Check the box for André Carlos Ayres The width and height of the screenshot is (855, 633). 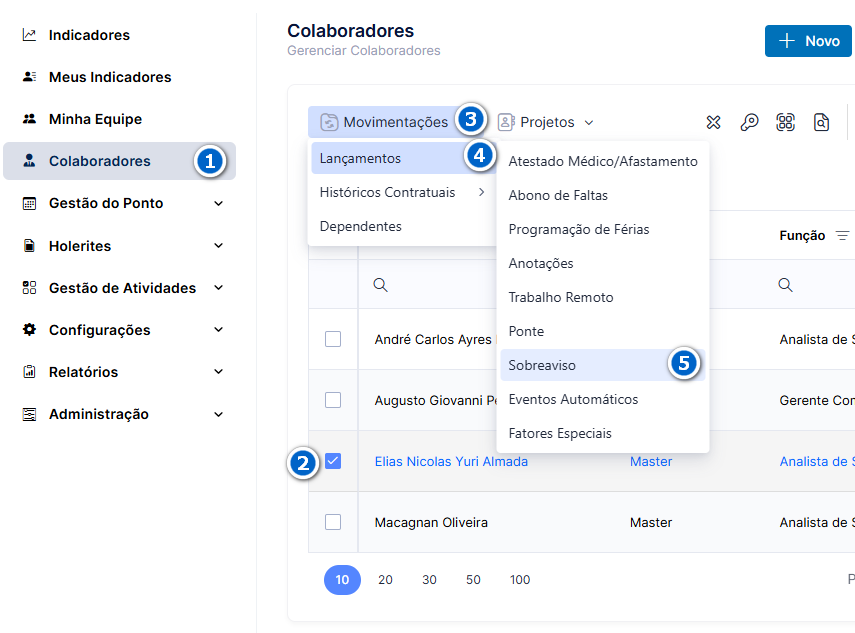333,339
